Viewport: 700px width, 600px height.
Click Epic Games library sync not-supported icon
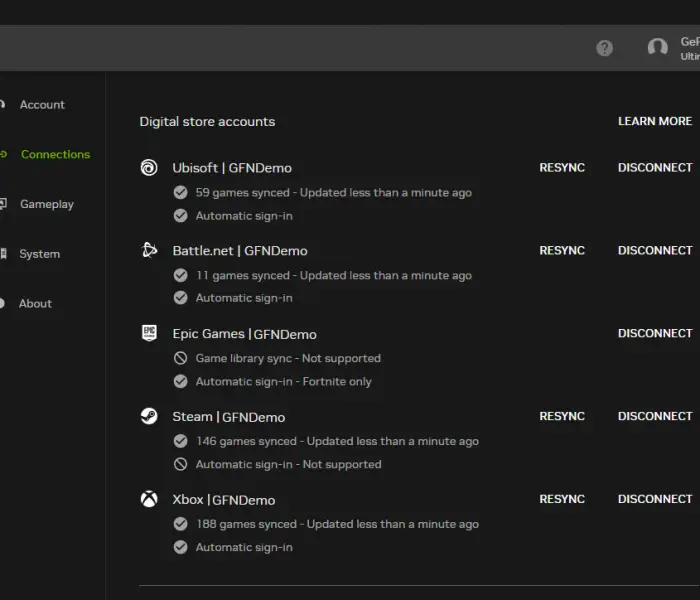point(180,358)
